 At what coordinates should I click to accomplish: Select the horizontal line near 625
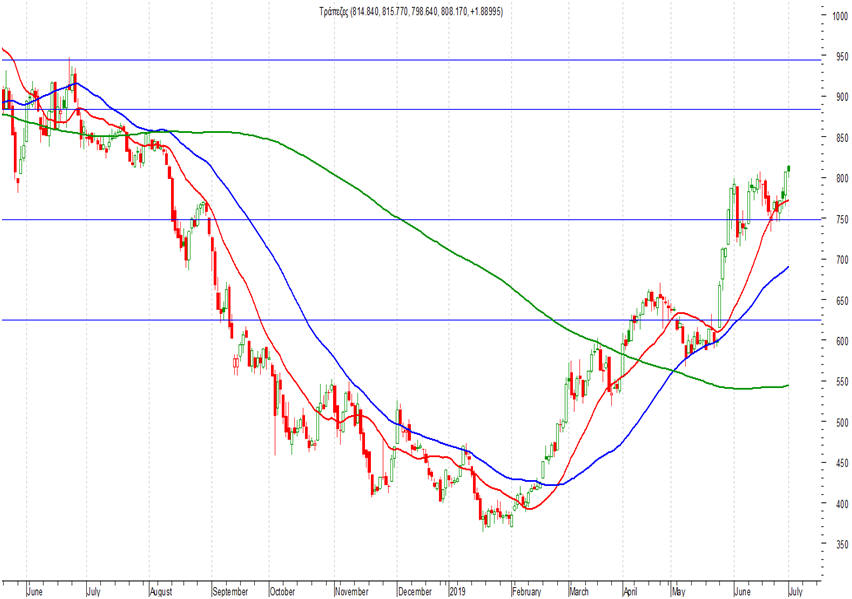[x=411, y=320]
